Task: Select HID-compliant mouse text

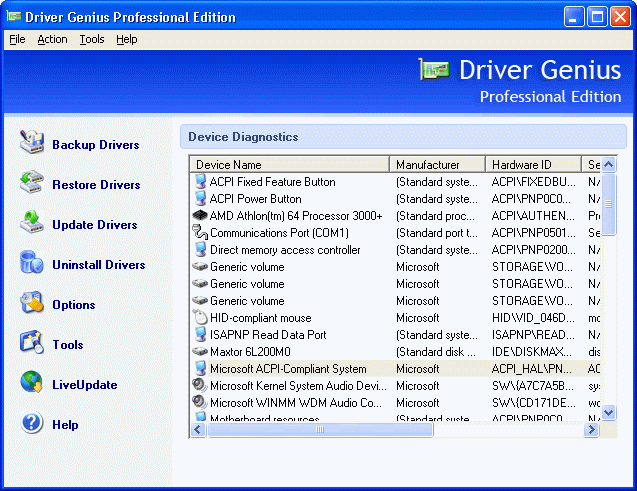Action: point(260,318)
